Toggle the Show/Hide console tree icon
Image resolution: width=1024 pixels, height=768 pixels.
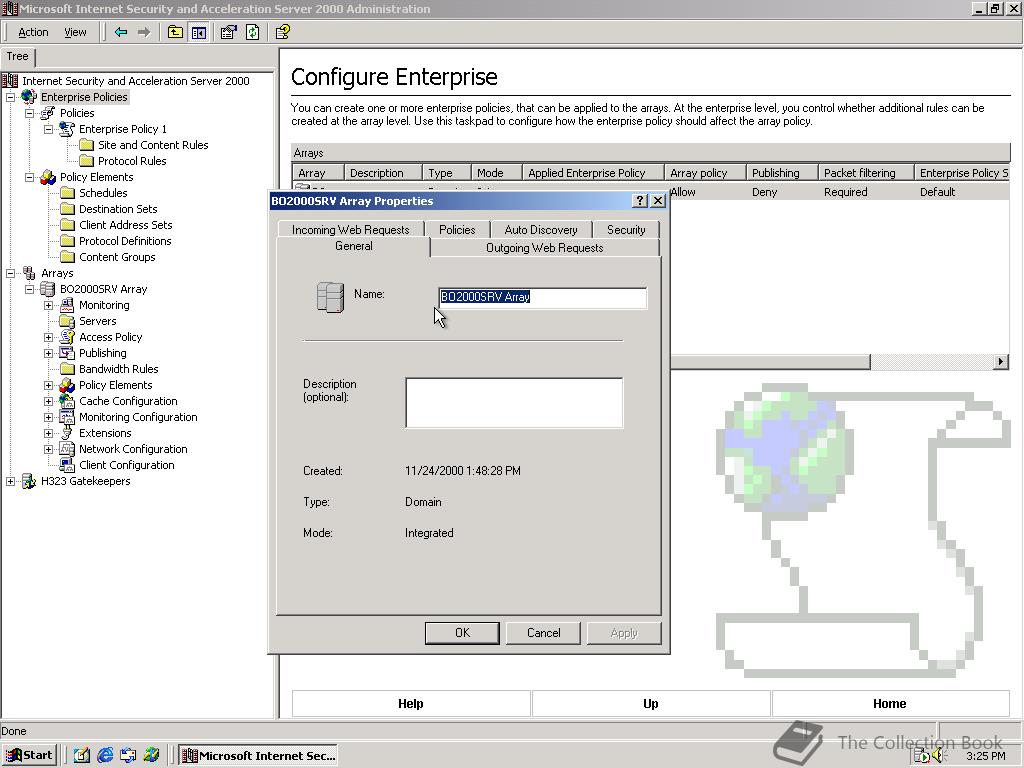199,32
